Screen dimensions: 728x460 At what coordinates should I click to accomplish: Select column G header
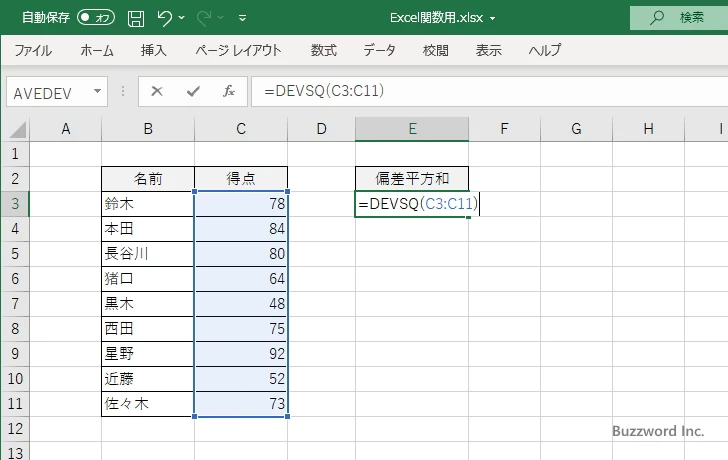click(576, 129)
